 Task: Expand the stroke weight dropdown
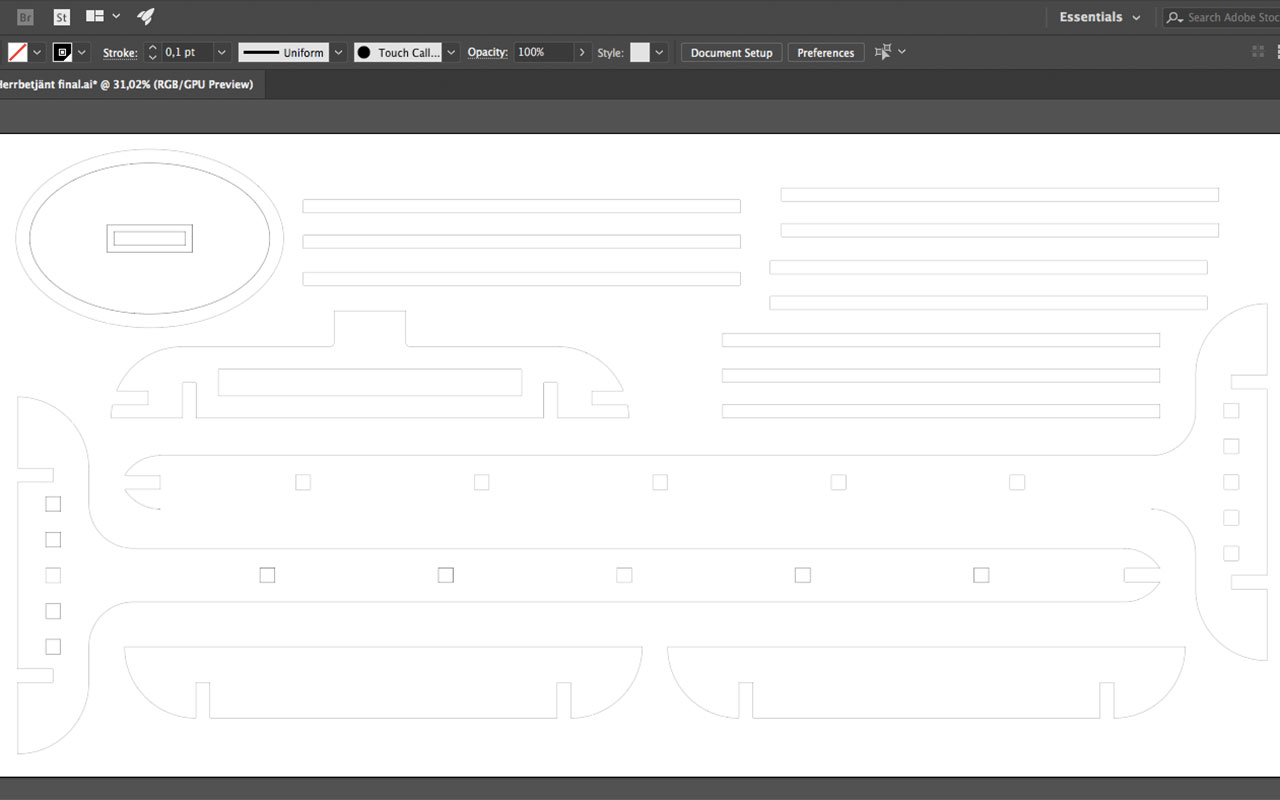click(221, 52)
